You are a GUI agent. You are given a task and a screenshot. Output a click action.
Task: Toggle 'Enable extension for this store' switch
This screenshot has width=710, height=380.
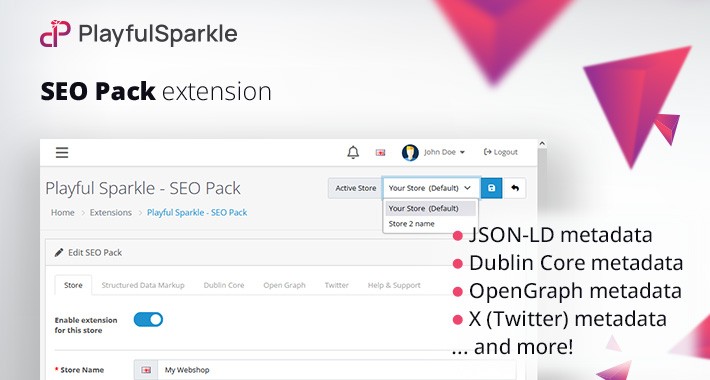pos(148,320)
